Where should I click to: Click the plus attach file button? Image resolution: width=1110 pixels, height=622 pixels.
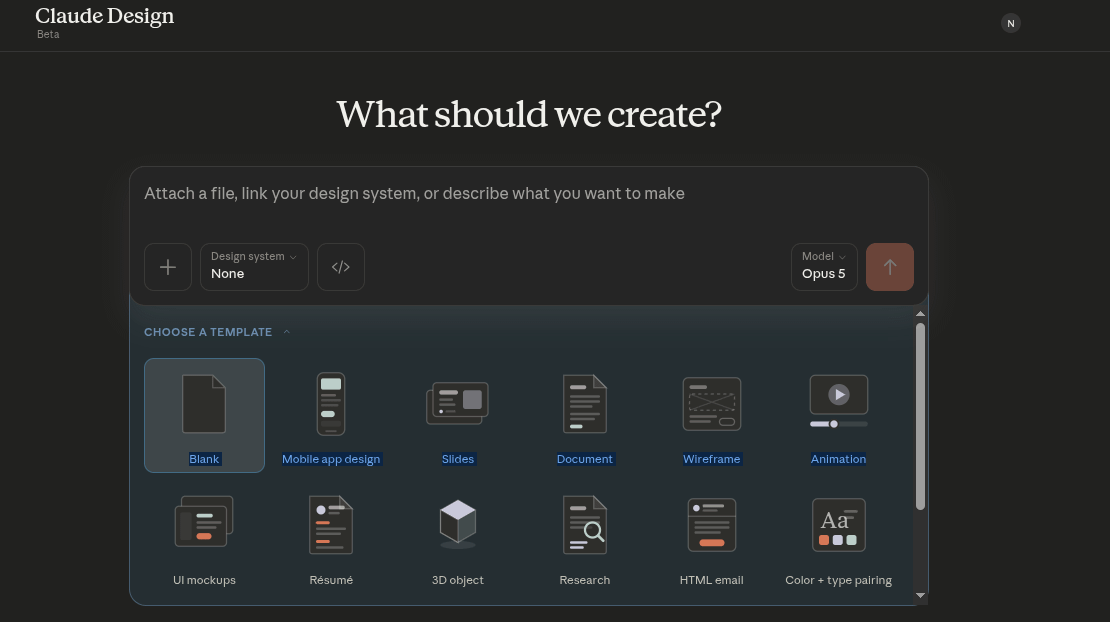click(x=168, y=267)
